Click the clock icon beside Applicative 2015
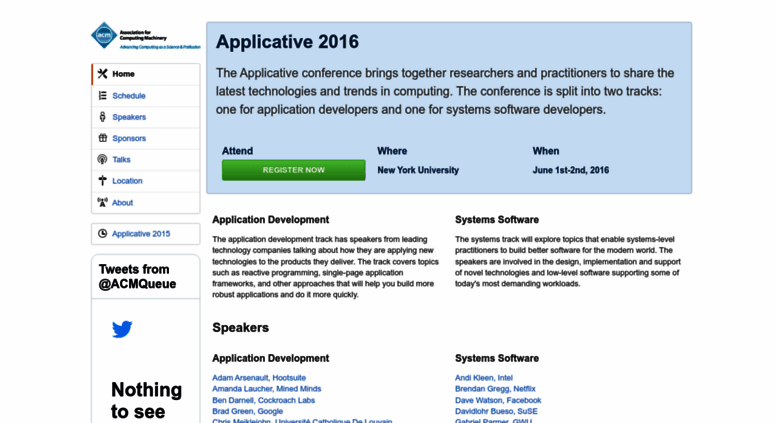This screenshot has width=777, height=423. pos(103,234)
